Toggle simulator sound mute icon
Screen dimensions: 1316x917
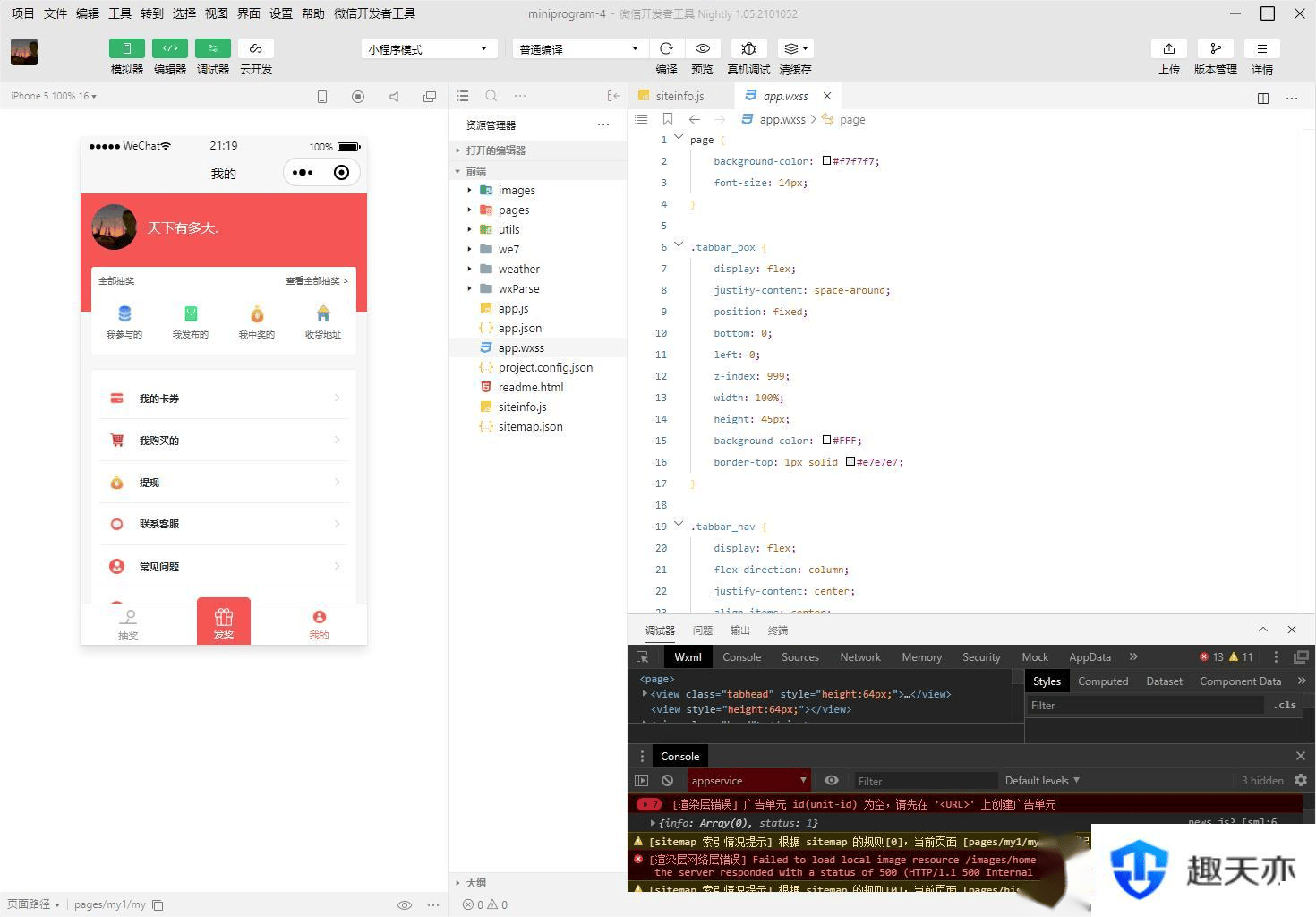point(394,97)
